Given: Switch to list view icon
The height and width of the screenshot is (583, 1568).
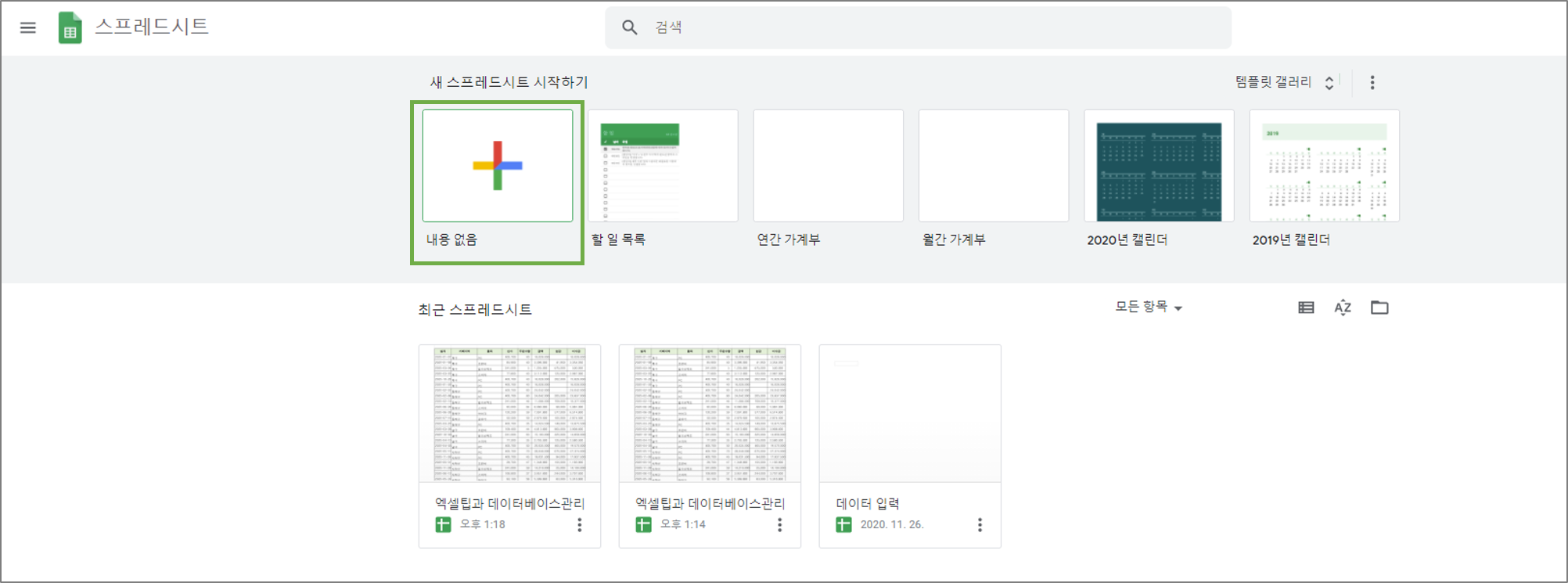Looking at the screenshot, I should pos(1306,308).
